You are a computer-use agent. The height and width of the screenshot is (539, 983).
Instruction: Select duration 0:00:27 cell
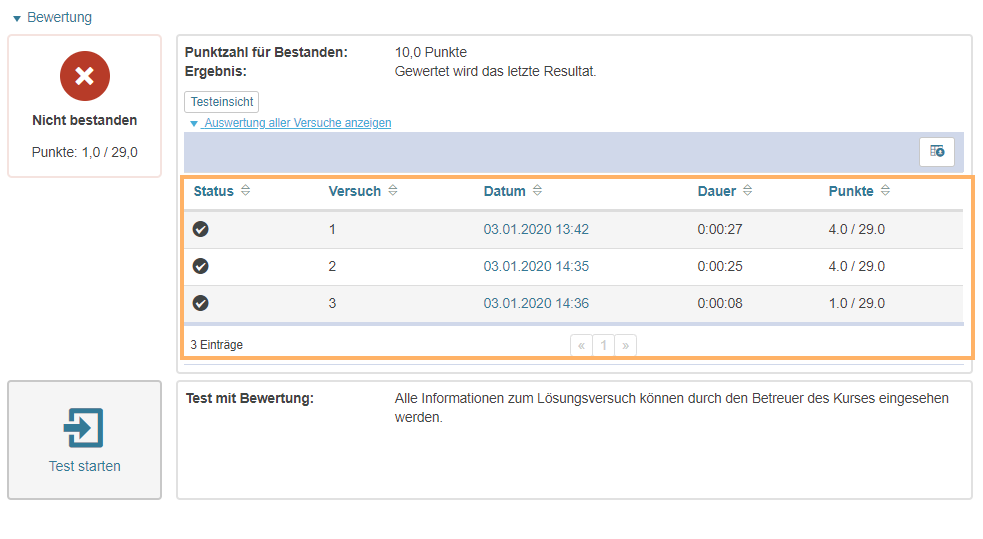(x=720, y=229)
